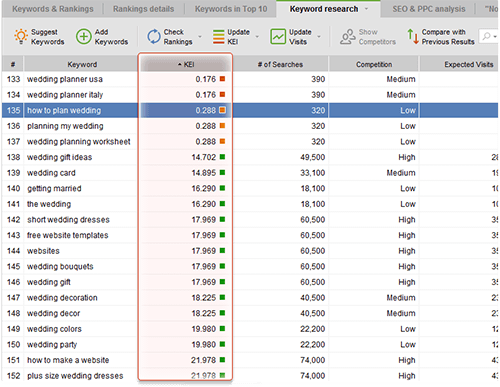500x387 pixels.
Task: Click the search magnifier icon in toolbar
Action: (486, 36)
